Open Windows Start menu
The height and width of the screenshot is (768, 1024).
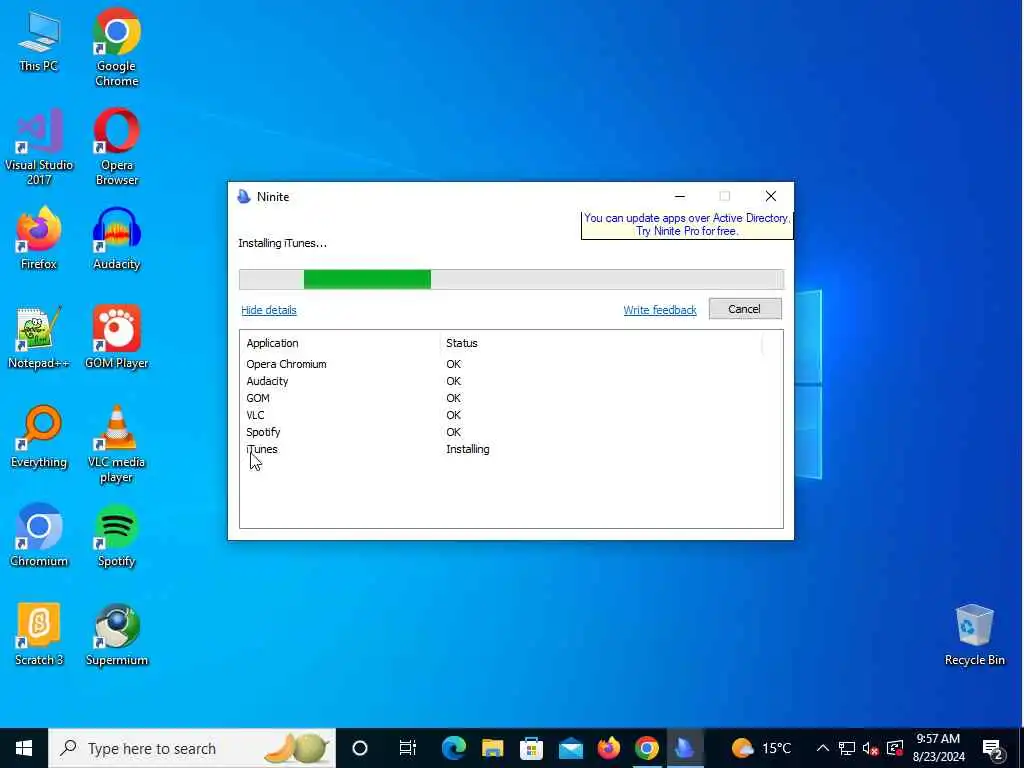[x=24, y=748]
